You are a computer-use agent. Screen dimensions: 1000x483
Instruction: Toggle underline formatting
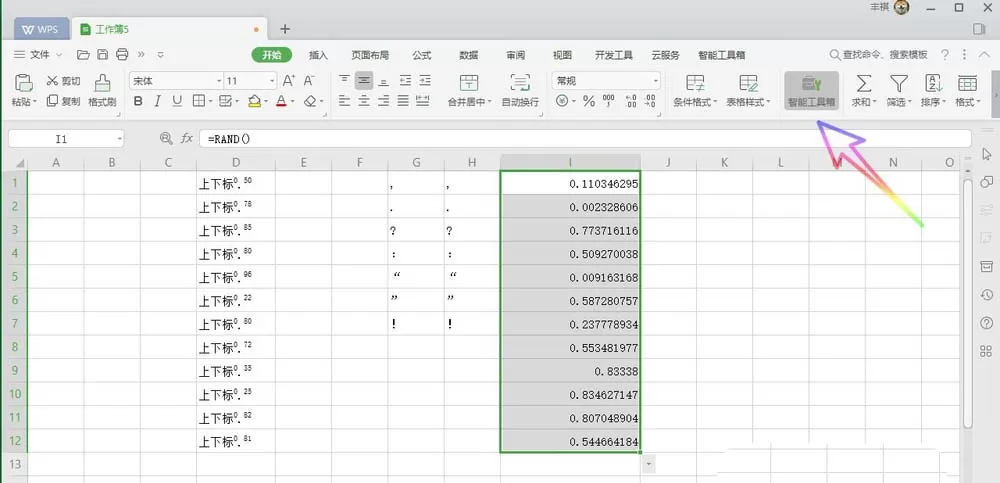click(x=177, y=101)
